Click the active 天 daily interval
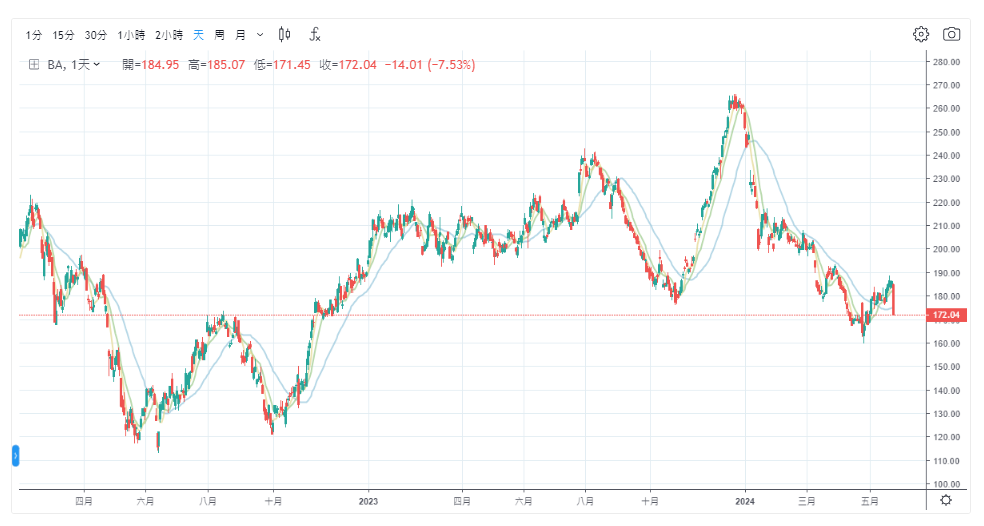Screen dimensions: 984x526 point(198,35)
